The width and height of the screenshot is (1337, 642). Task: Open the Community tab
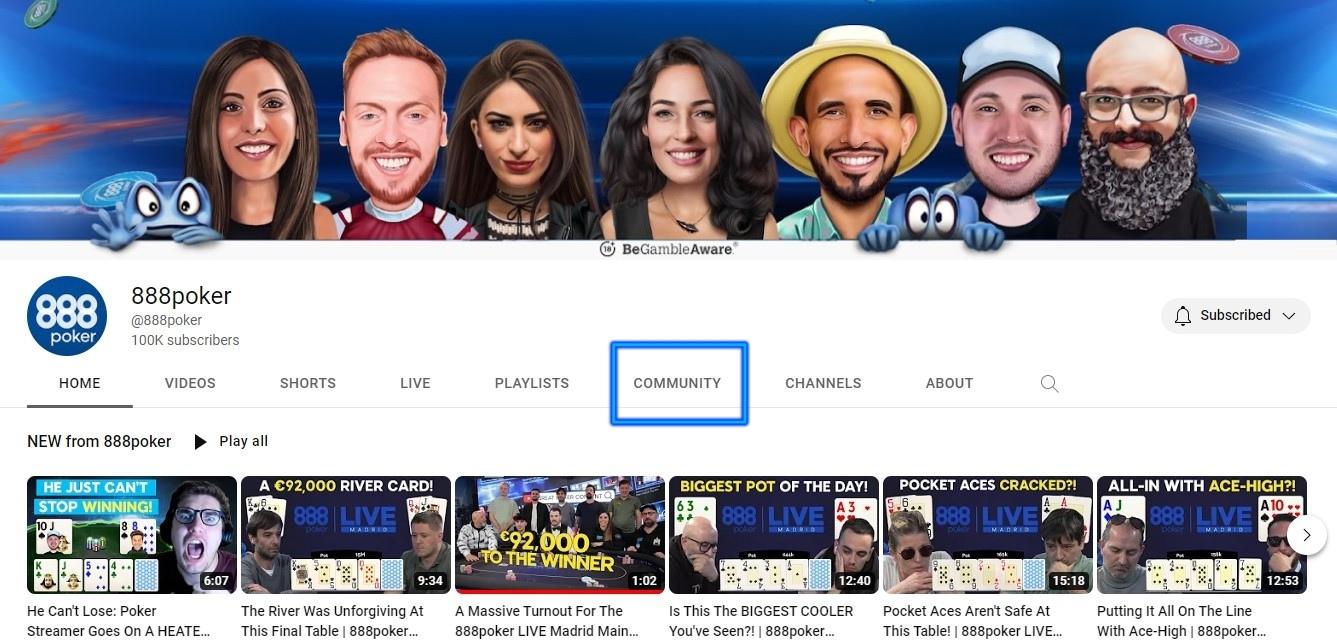(677, 383)
